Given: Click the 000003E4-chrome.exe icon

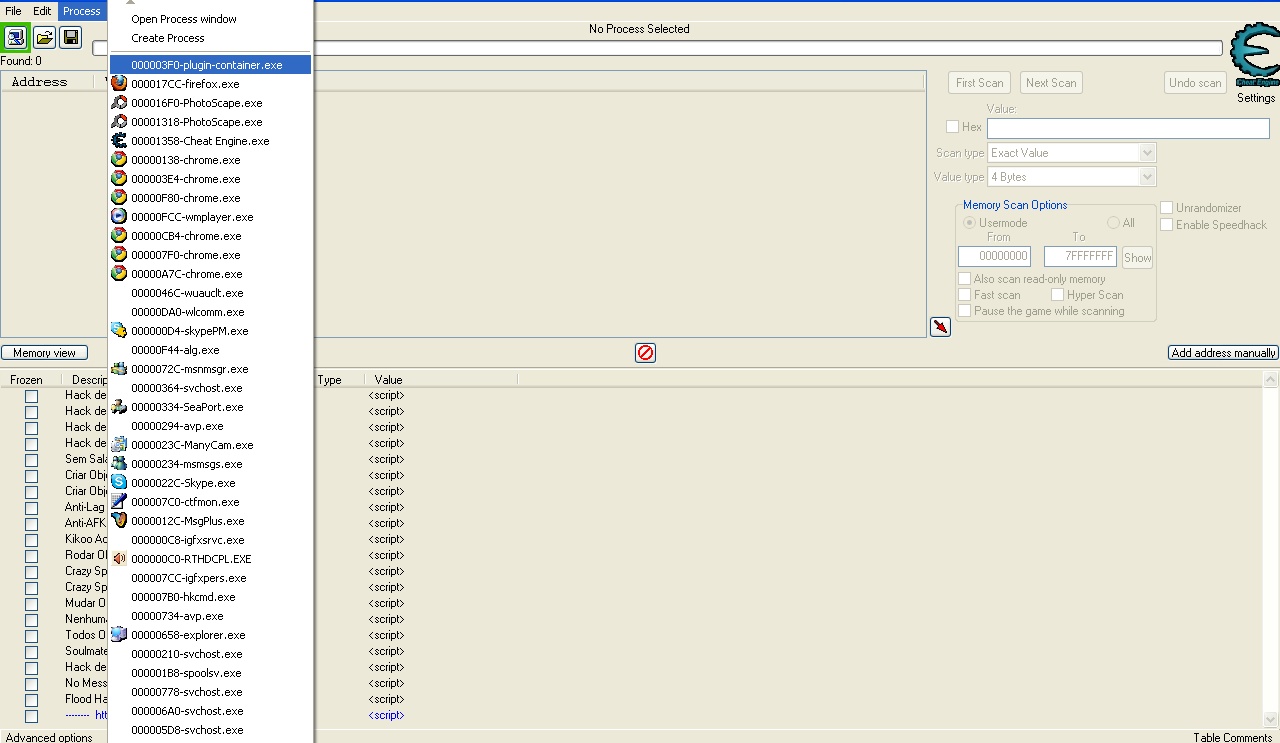Looking at the screenshot, I should tap(119, 179).
